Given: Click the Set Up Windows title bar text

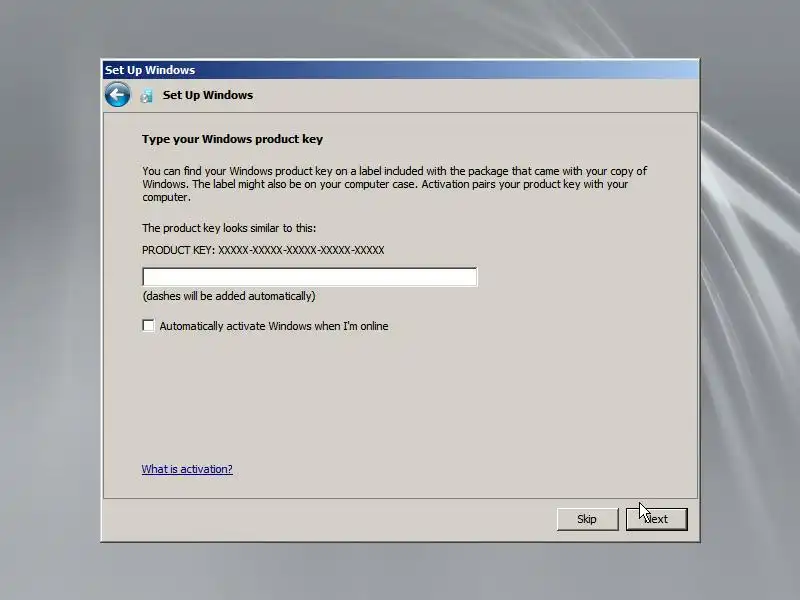Looking at the screenshot, I should pos(150,70).
